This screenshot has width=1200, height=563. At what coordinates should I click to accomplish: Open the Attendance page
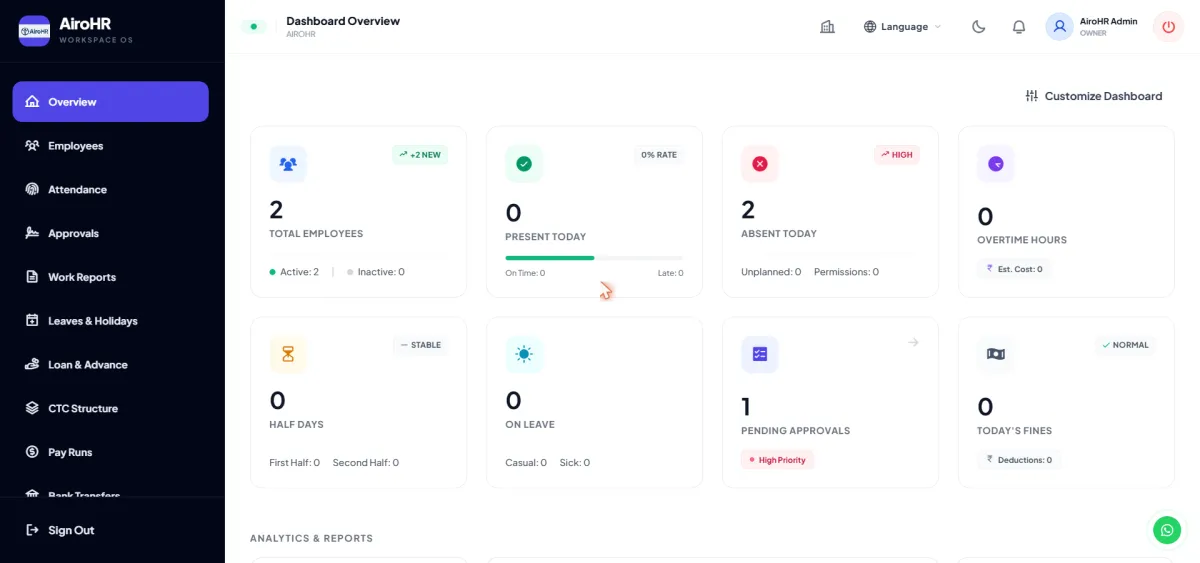pos(110,190)
